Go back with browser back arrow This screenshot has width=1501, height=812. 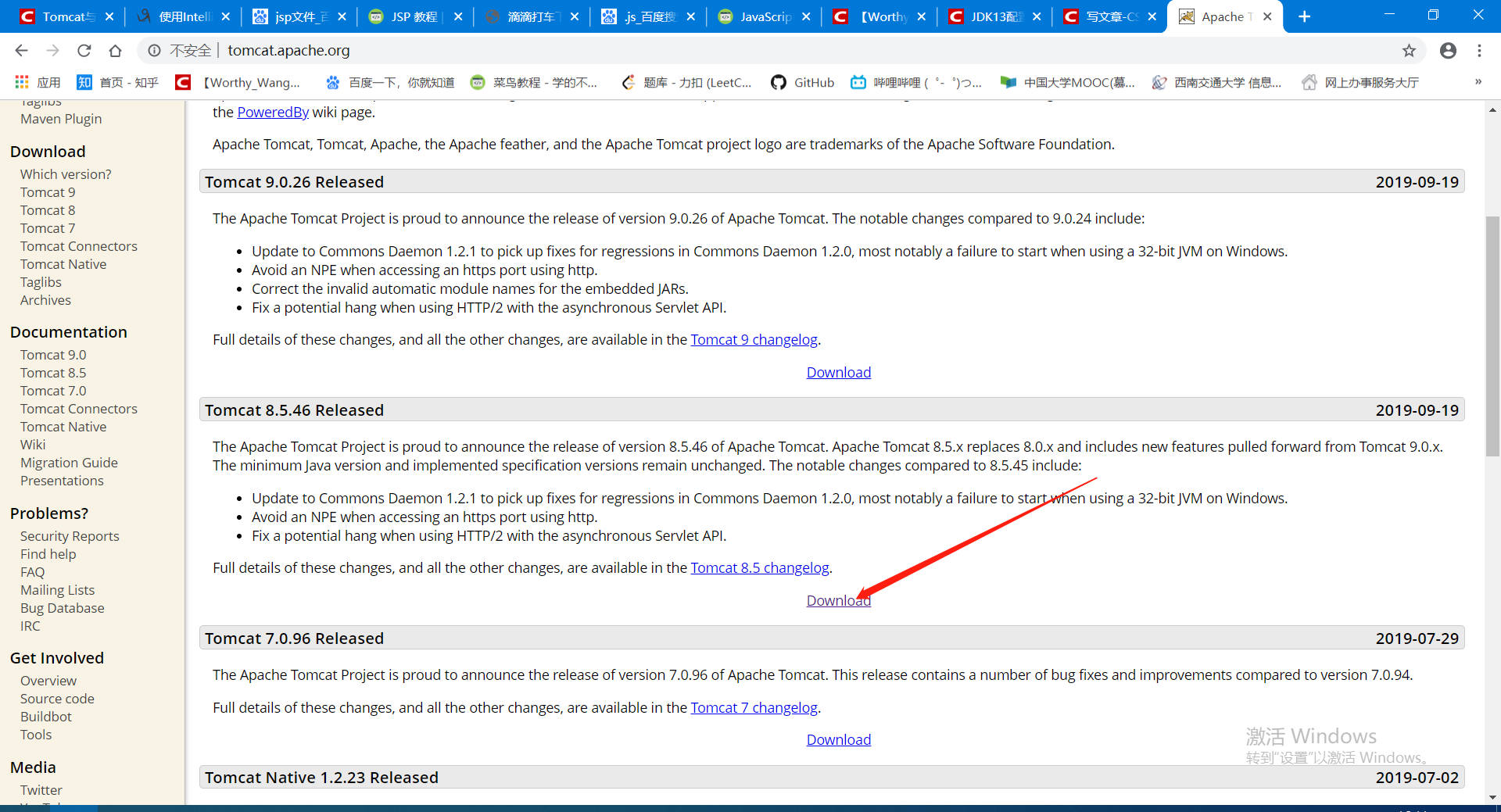coord(21,51)
